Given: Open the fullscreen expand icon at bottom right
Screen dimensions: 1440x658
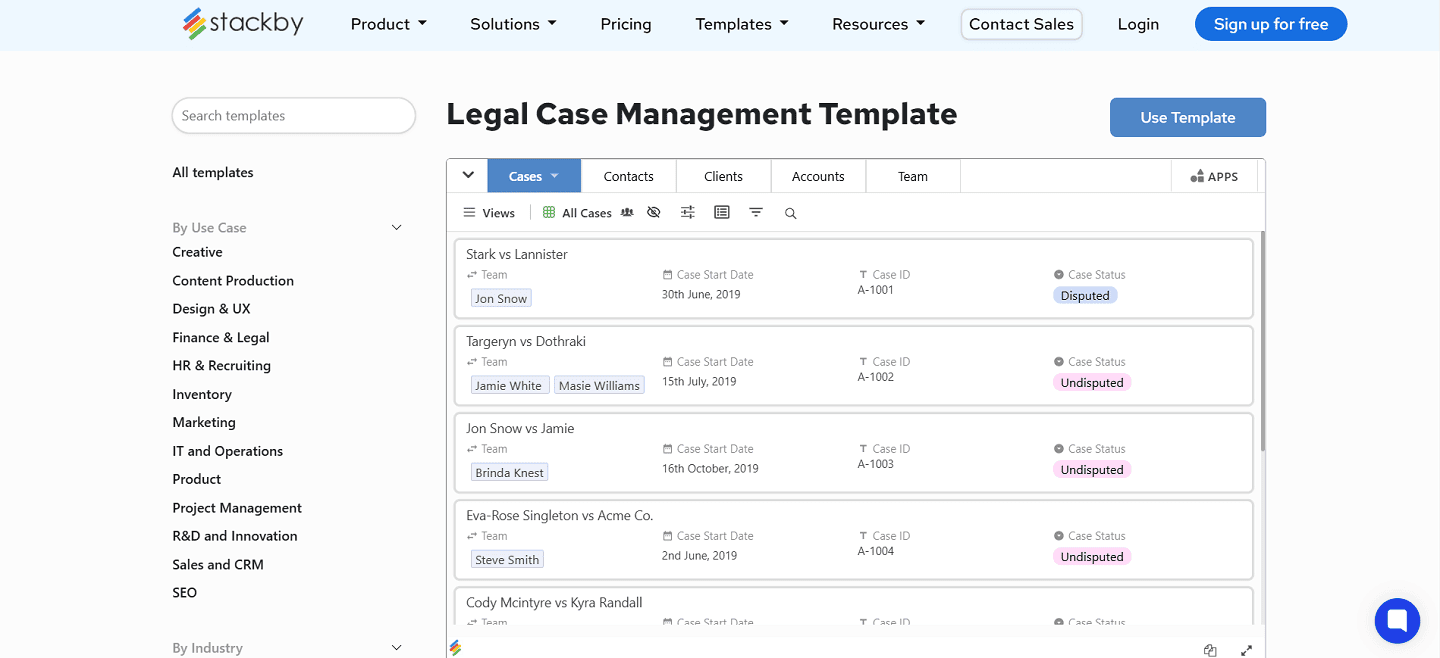Looking at the screenshot, I should 1246,650.
